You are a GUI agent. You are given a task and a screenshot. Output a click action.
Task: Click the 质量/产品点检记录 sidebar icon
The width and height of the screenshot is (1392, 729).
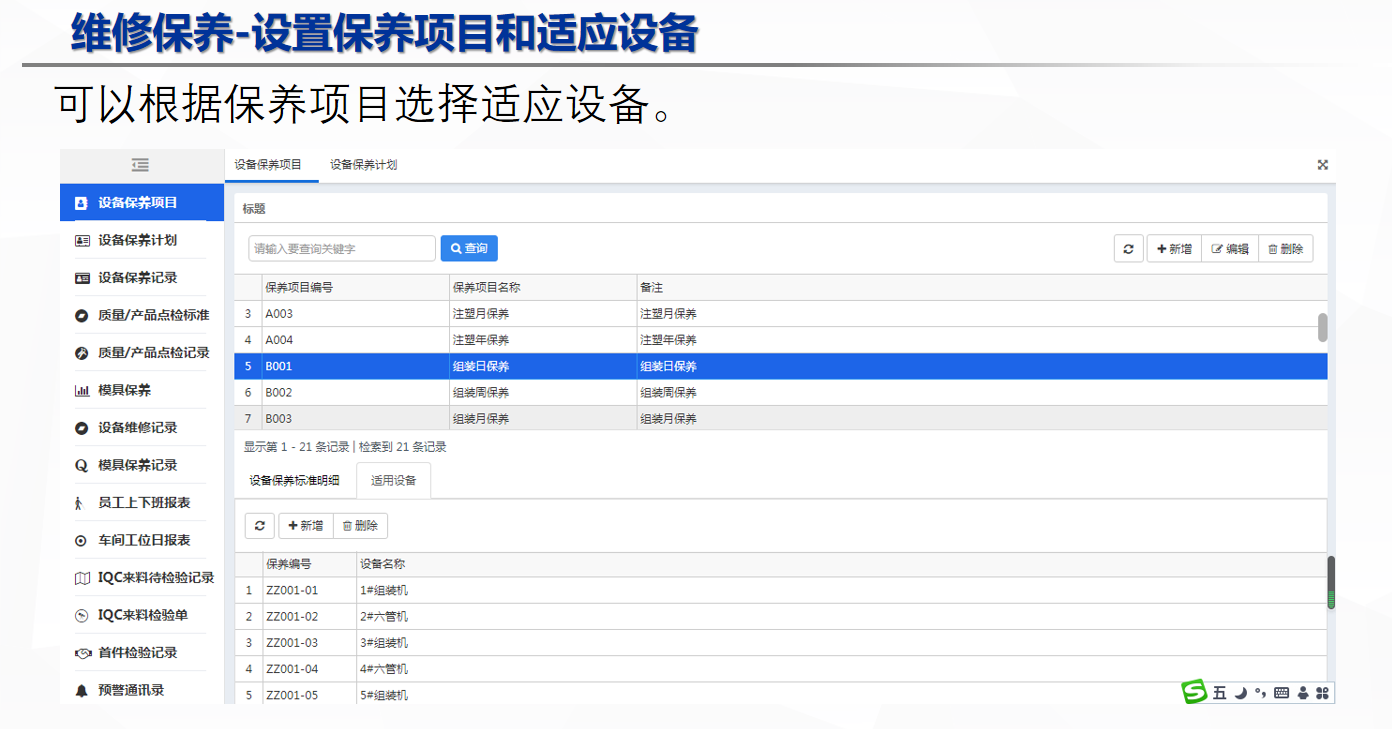click(82, 353)
